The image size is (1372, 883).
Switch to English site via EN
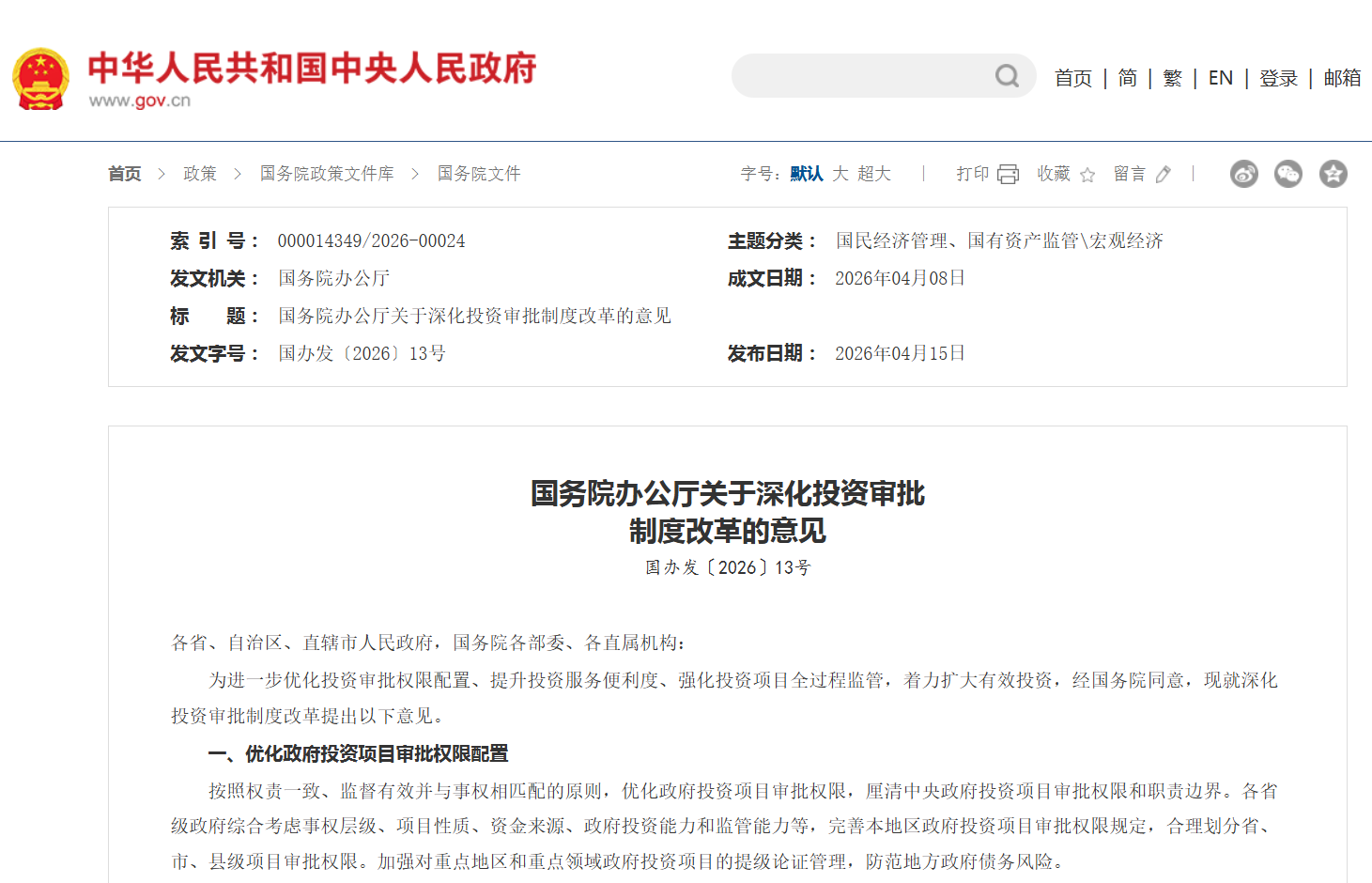pos(1221,78)
